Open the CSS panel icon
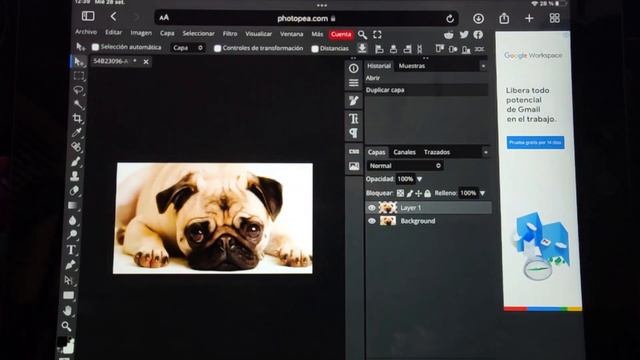 pyautogui.click(x=354, y=151)
